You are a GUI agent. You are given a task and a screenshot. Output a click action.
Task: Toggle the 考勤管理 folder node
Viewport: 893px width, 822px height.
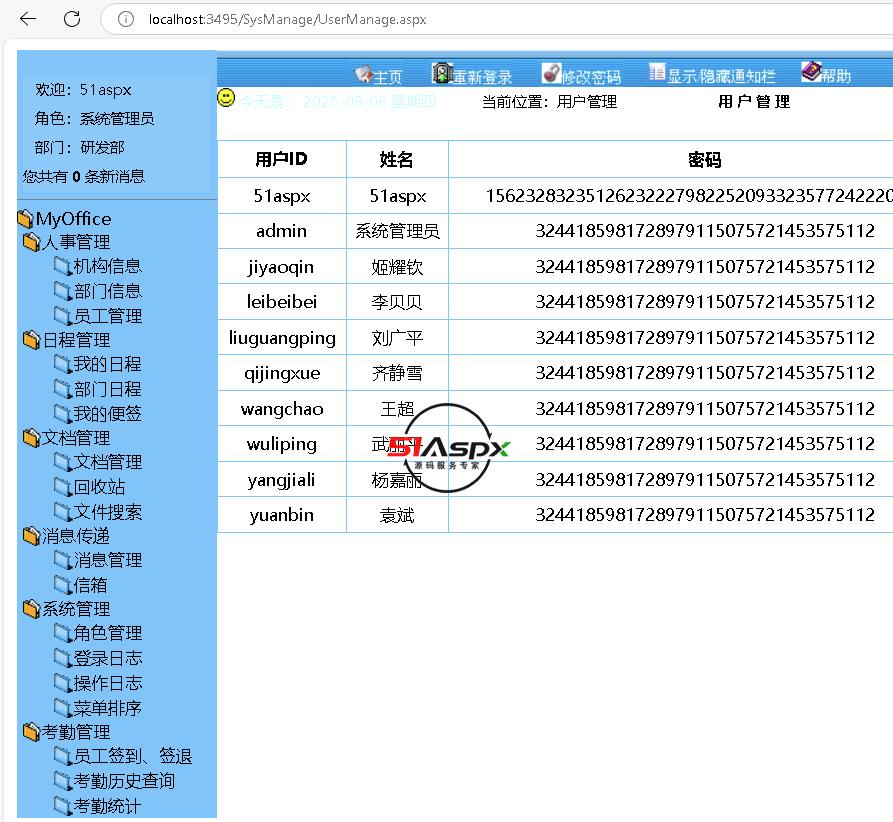pyautogui.click(x=32, y=733)
